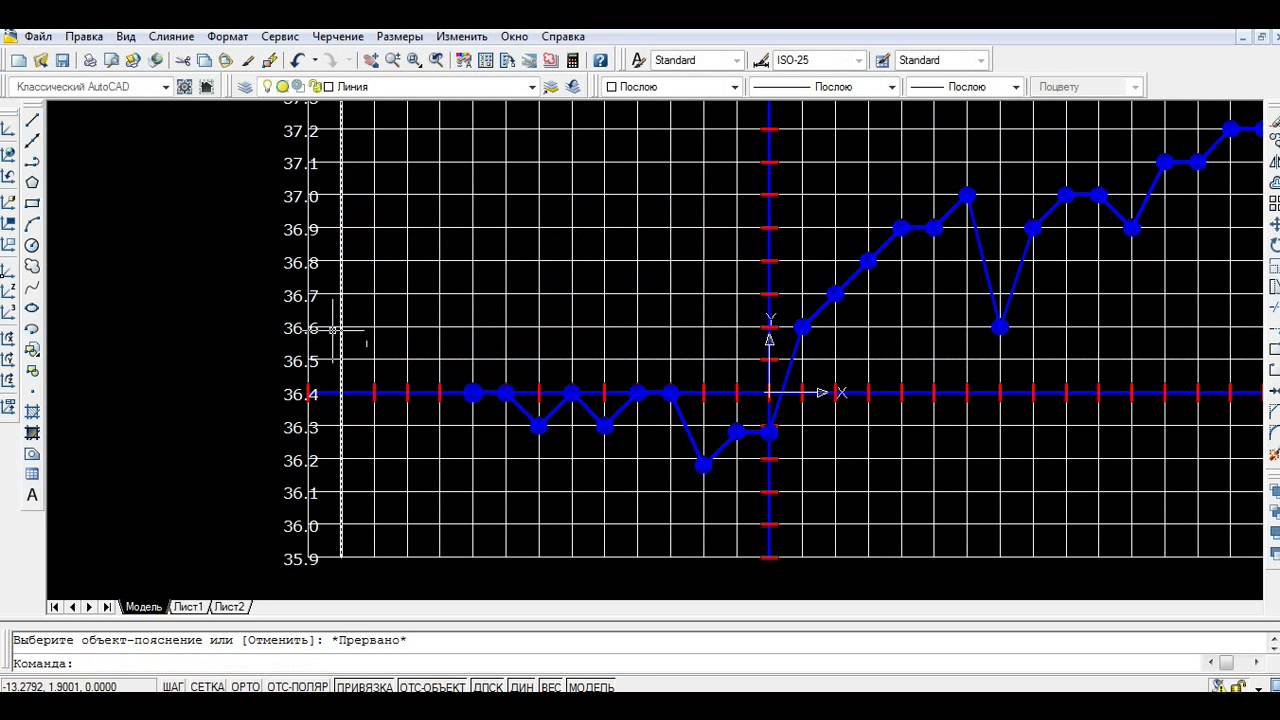Open the Классический AutoCAD workspace dropdown
Viewport: 1280px width, 720px height.
pyautogui.click(x=91, y=87)
